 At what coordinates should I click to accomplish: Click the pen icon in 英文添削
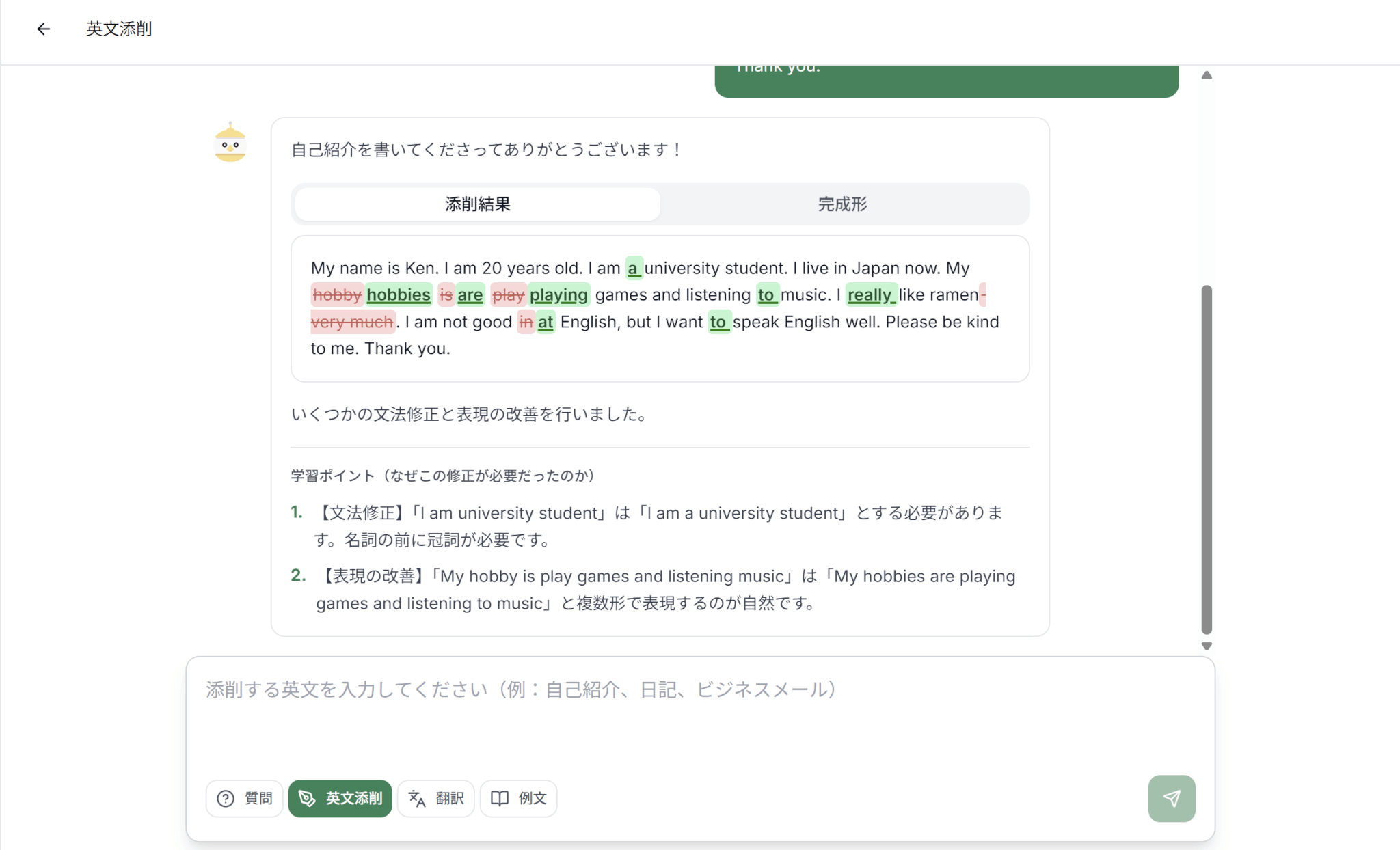[307, 798]
